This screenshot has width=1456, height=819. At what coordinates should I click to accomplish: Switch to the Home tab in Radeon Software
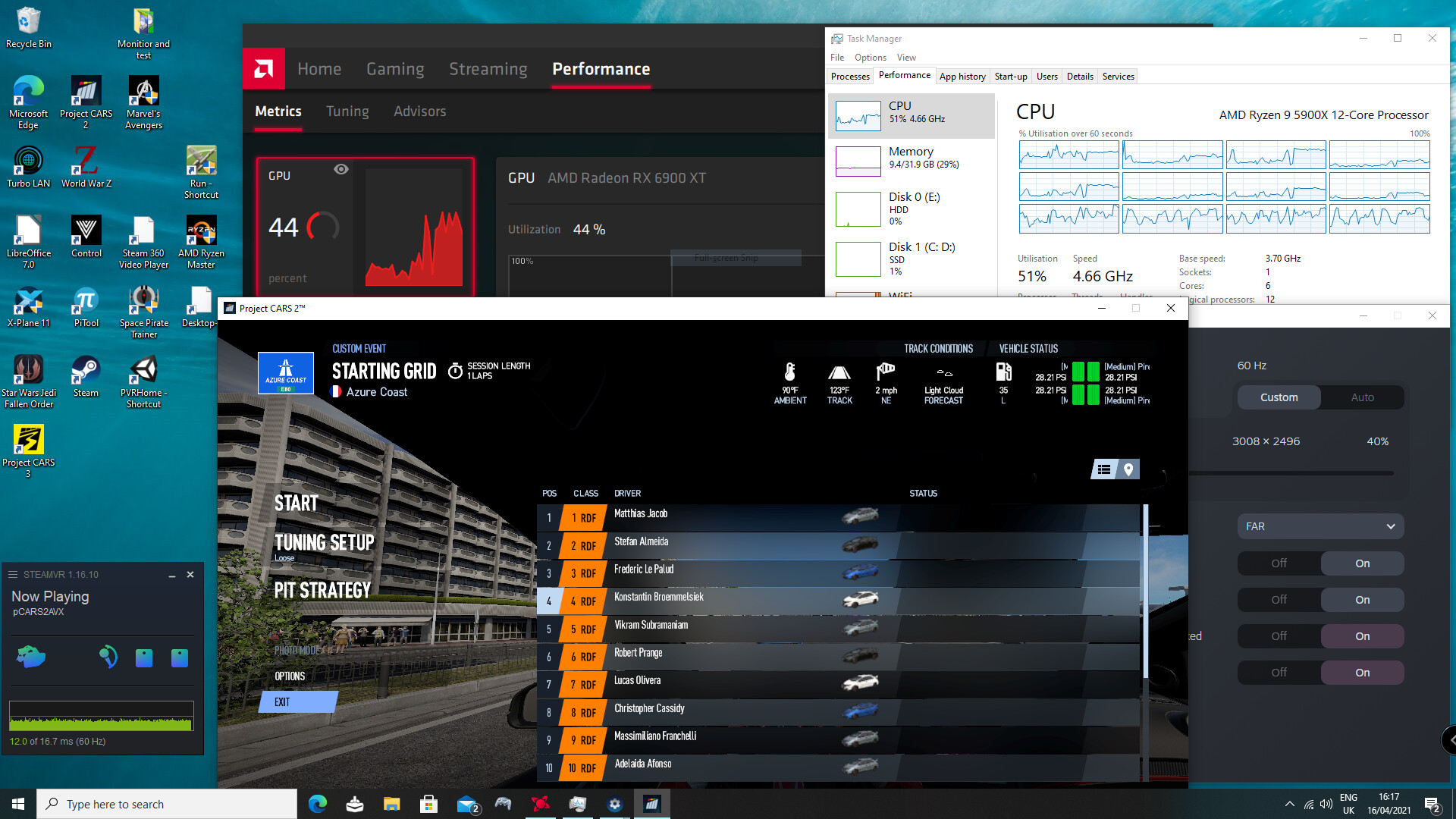(x=319, y=69)
